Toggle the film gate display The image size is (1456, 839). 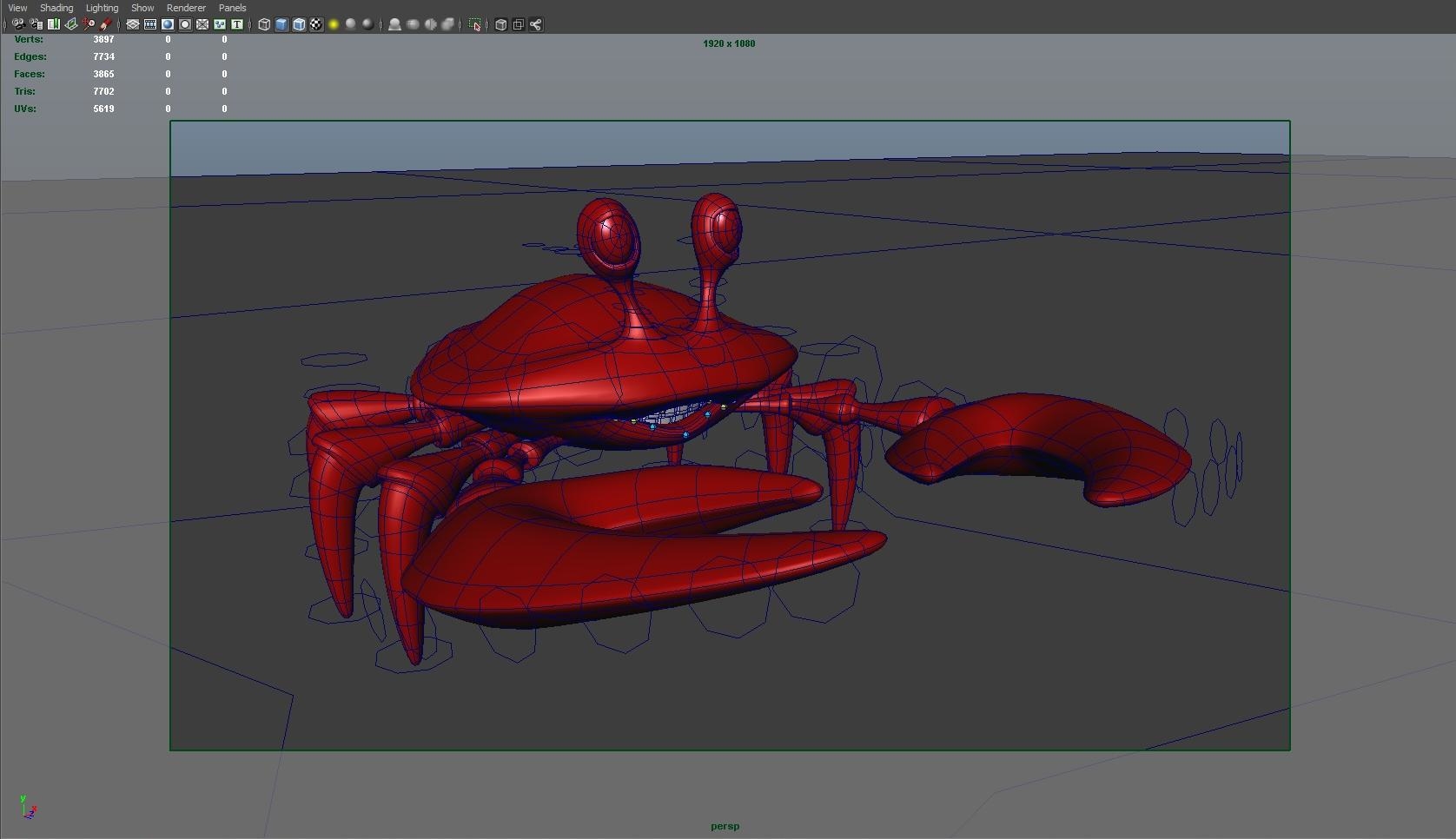click(149, 24)
